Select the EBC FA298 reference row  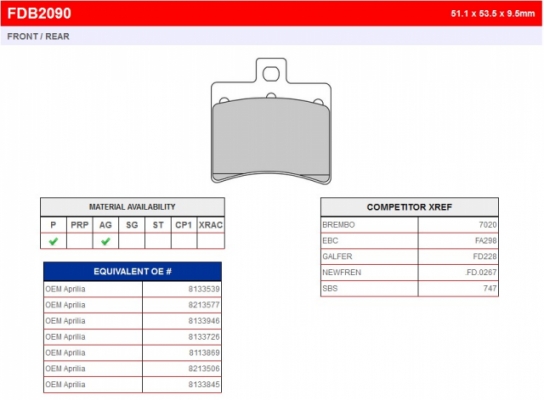click(x=409, y=241)
